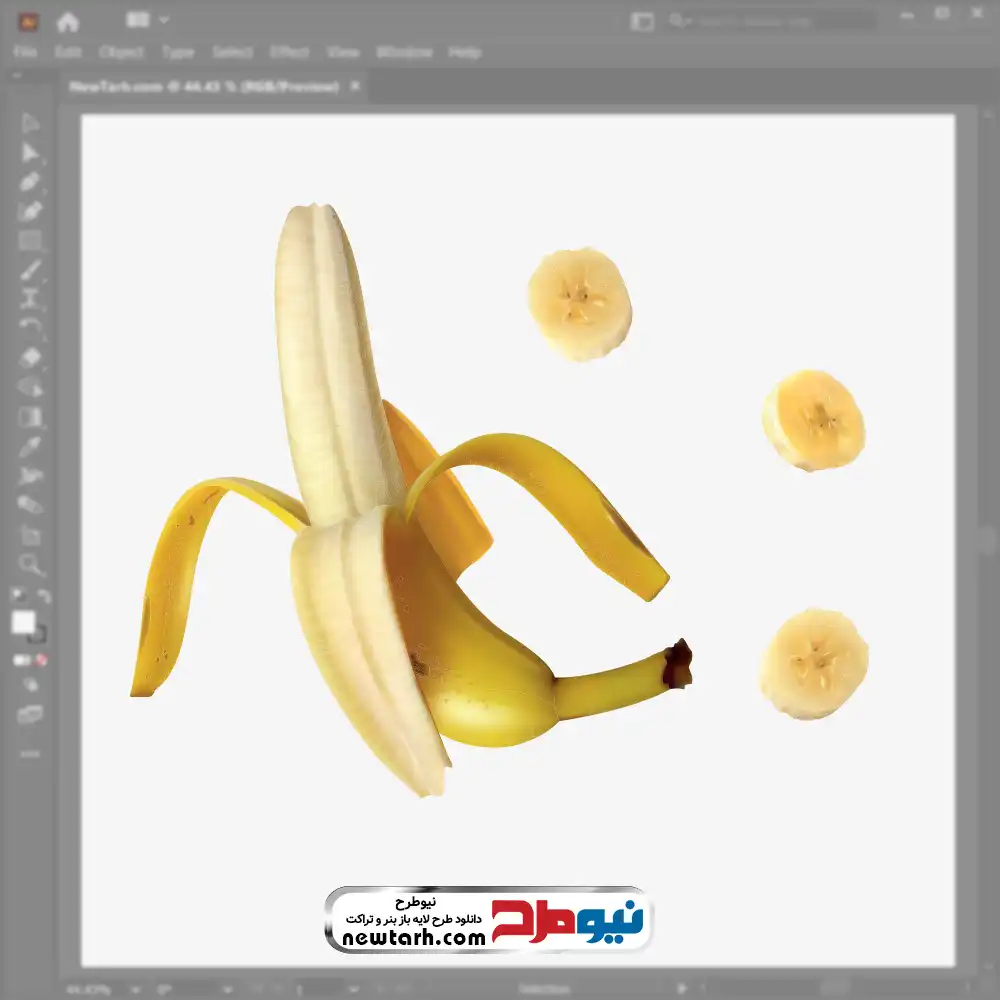Image resolution: width=1000 pixels, height=1000 pixels.
Task: Select the Gradient tool
Action: point(30,417)
